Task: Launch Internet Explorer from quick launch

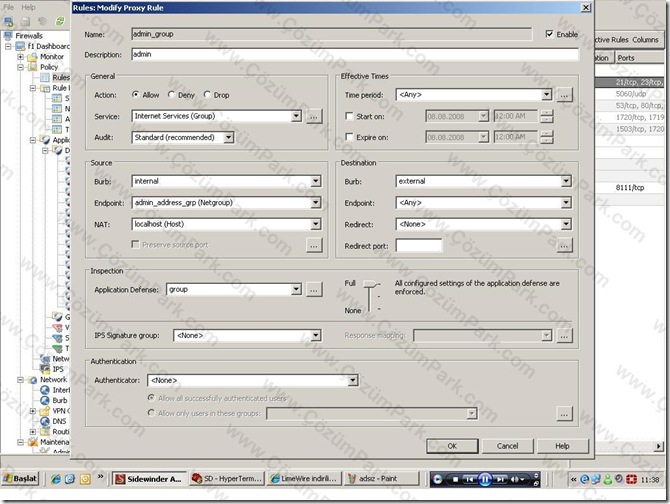Action: [56, 479]
